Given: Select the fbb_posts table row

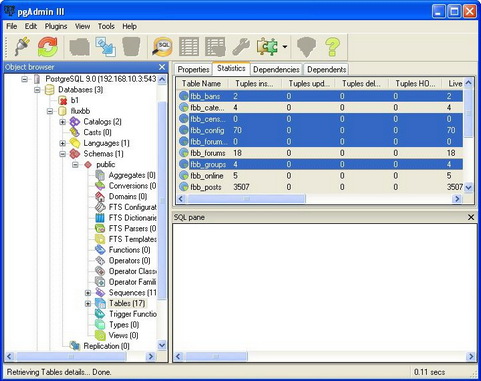Looking at the screenshot, I should pos(321,187).
